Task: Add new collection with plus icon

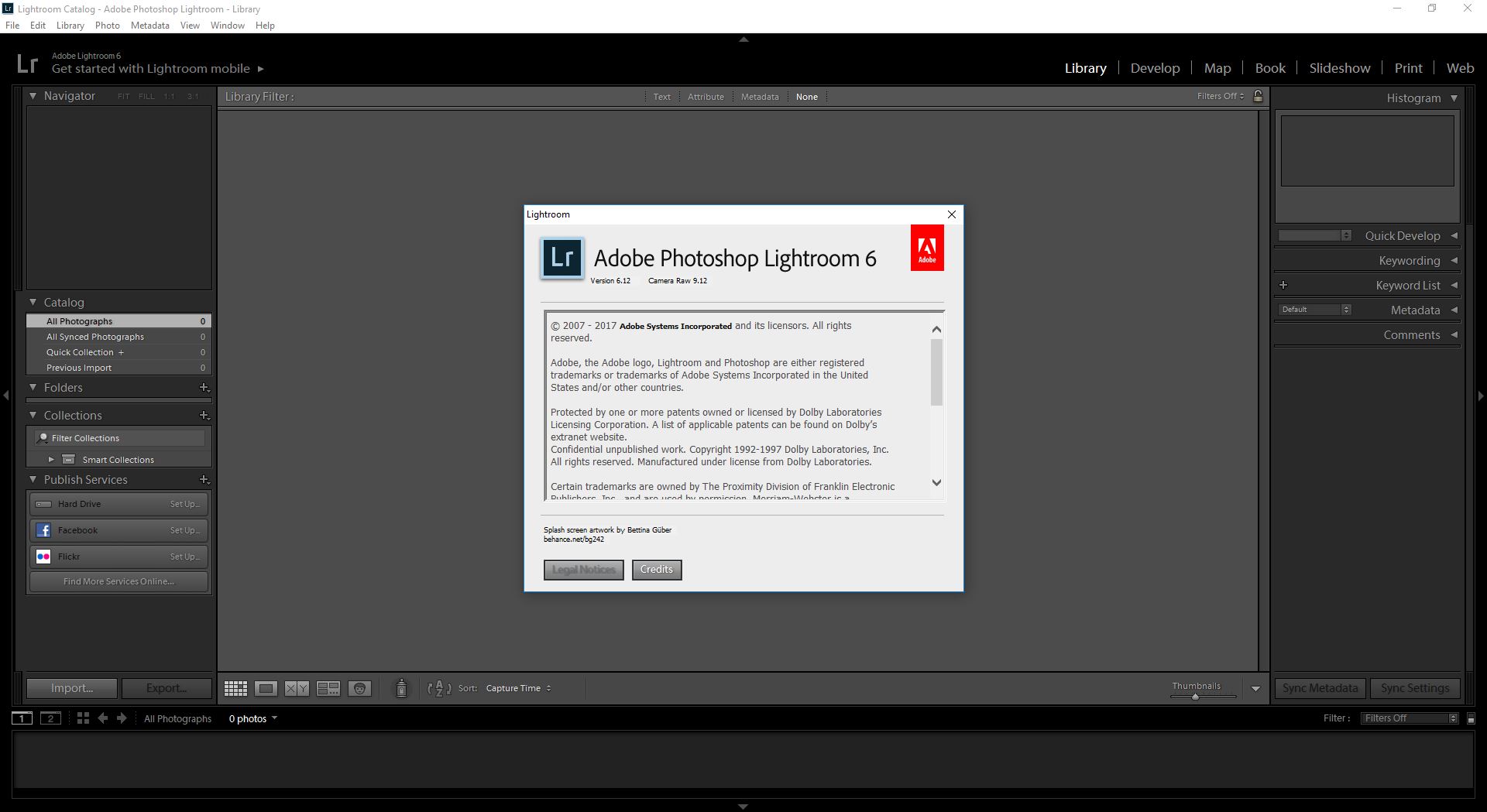Action: pos(204,415)
